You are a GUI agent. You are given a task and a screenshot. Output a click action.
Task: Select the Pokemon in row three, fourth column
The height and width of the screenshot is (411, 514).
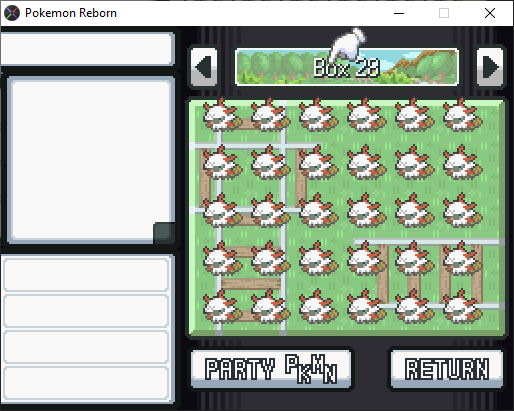[366, 211]
